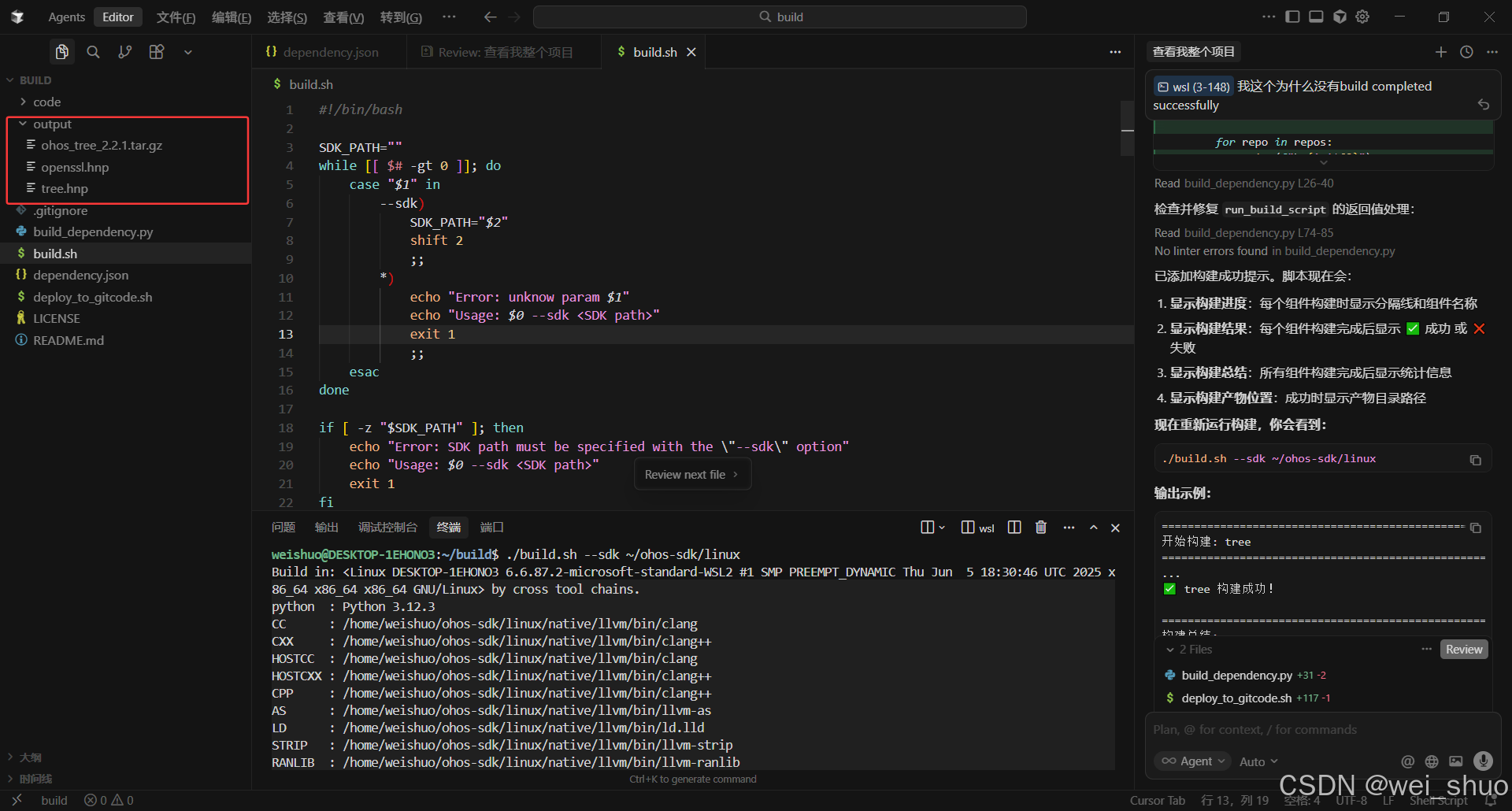
Task: Start voice input microphone button
Action: (1483, 761)
